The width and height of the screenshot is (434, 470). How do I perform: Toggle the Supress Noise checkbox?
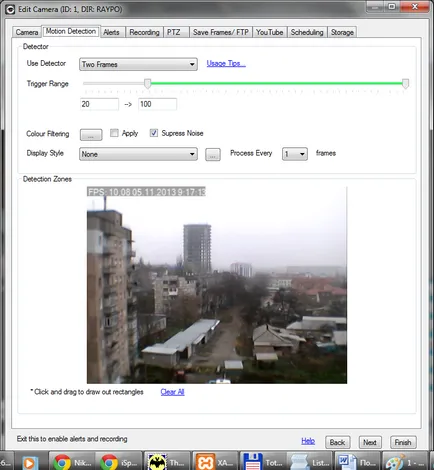click(154, 133)
